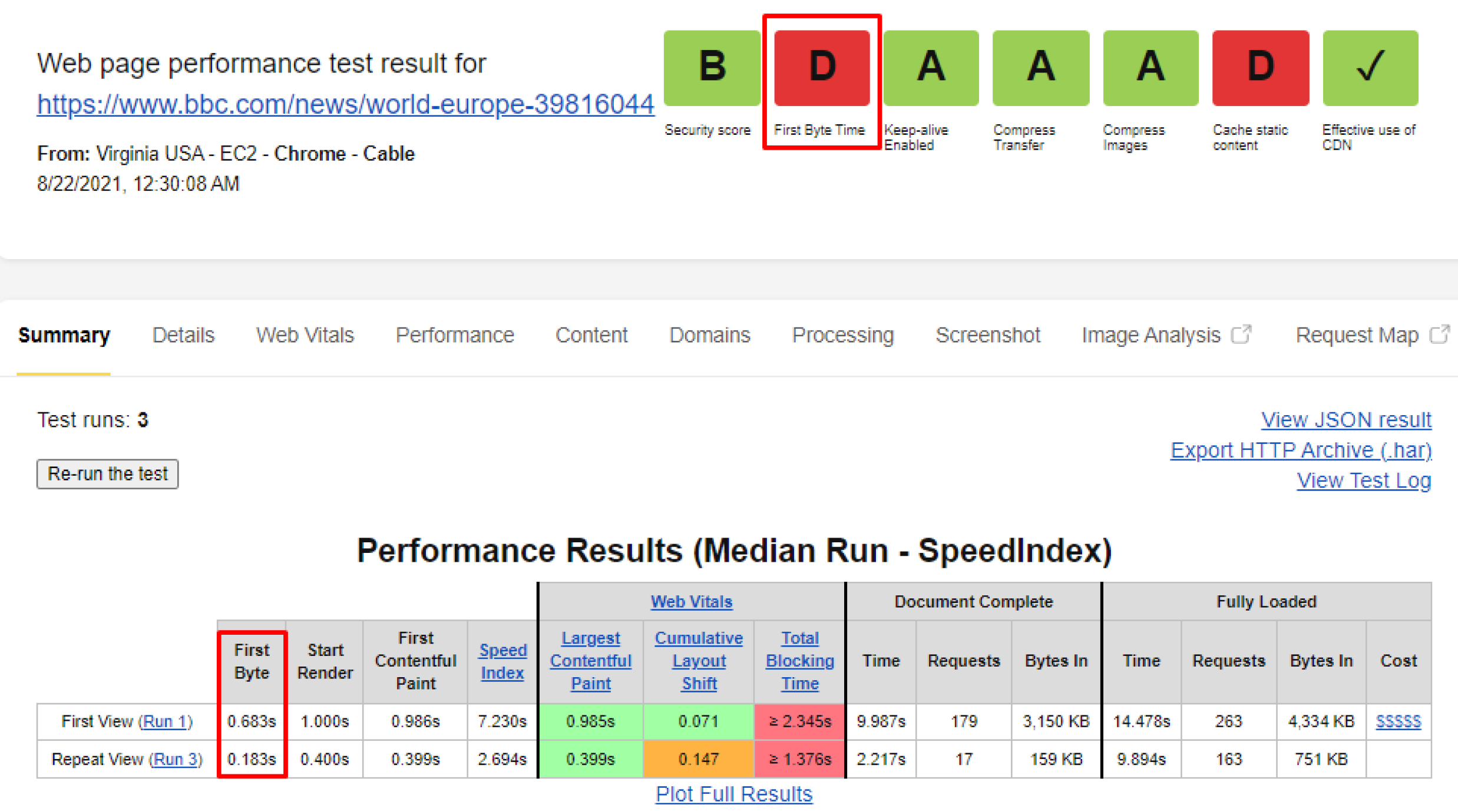Click the 3,150 KB bytes in cell
This screenshot has width=1458, height=812.
(x=1056, y=721)
